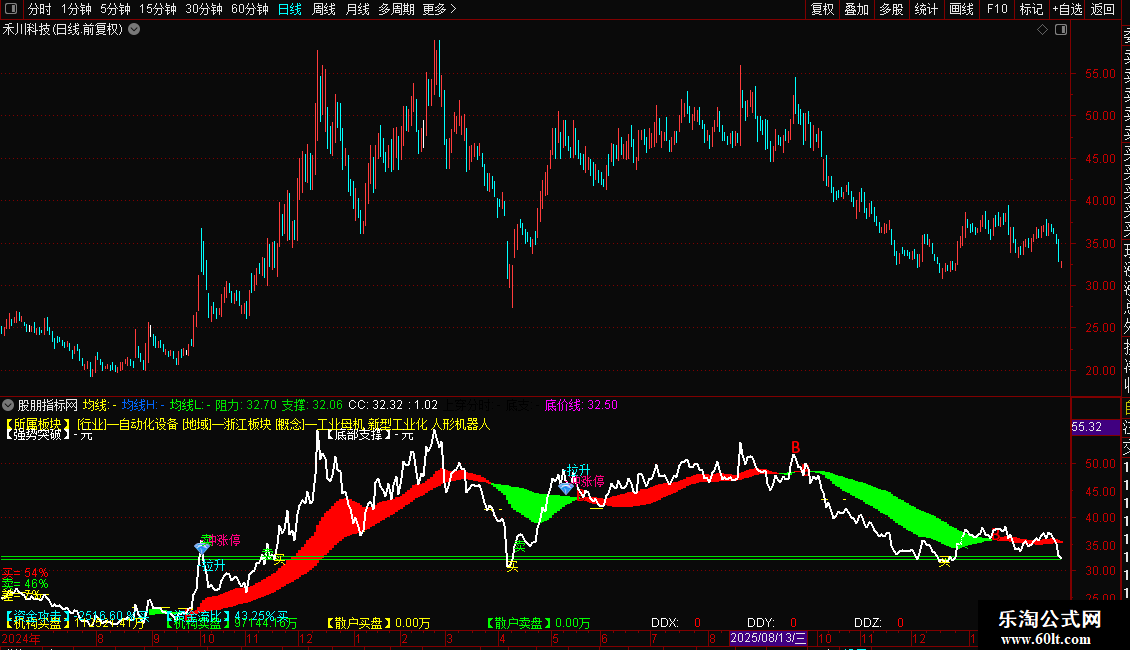Screen dimensions: 1130x650
Task: Click the 55.32 price marker box
Action: 1095,427
